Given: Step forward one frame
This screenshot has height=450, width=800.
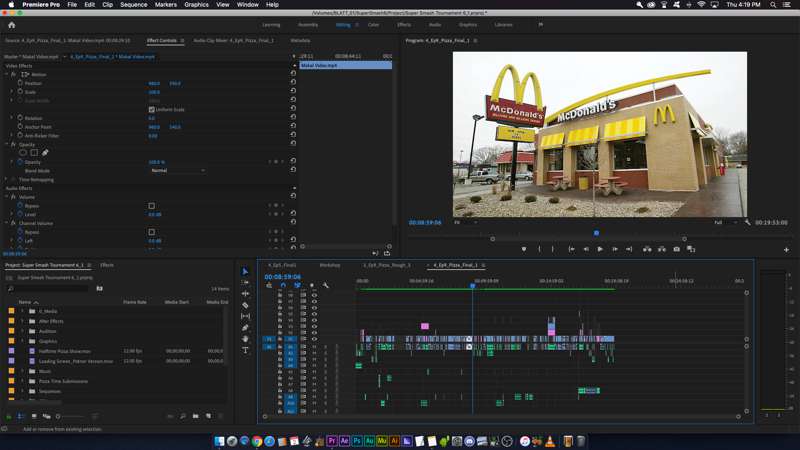Looking at the screenshot, I should coord(615,249).
